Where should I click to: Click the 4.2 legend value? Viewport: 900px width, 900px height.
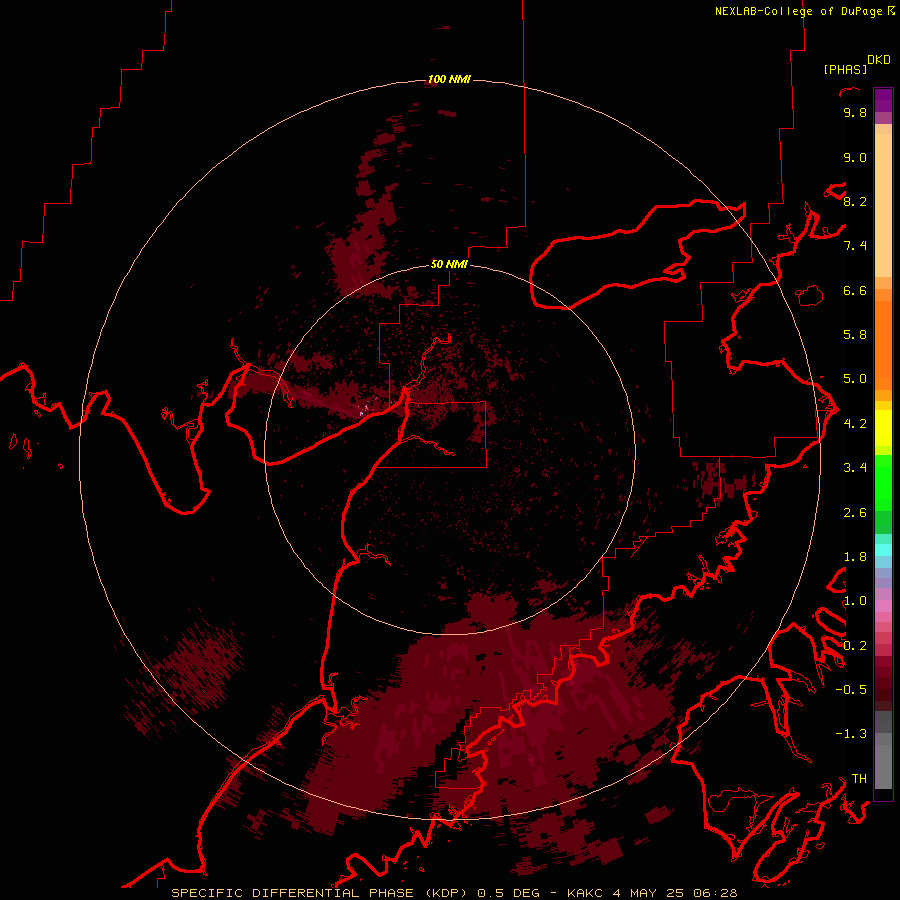855,424
